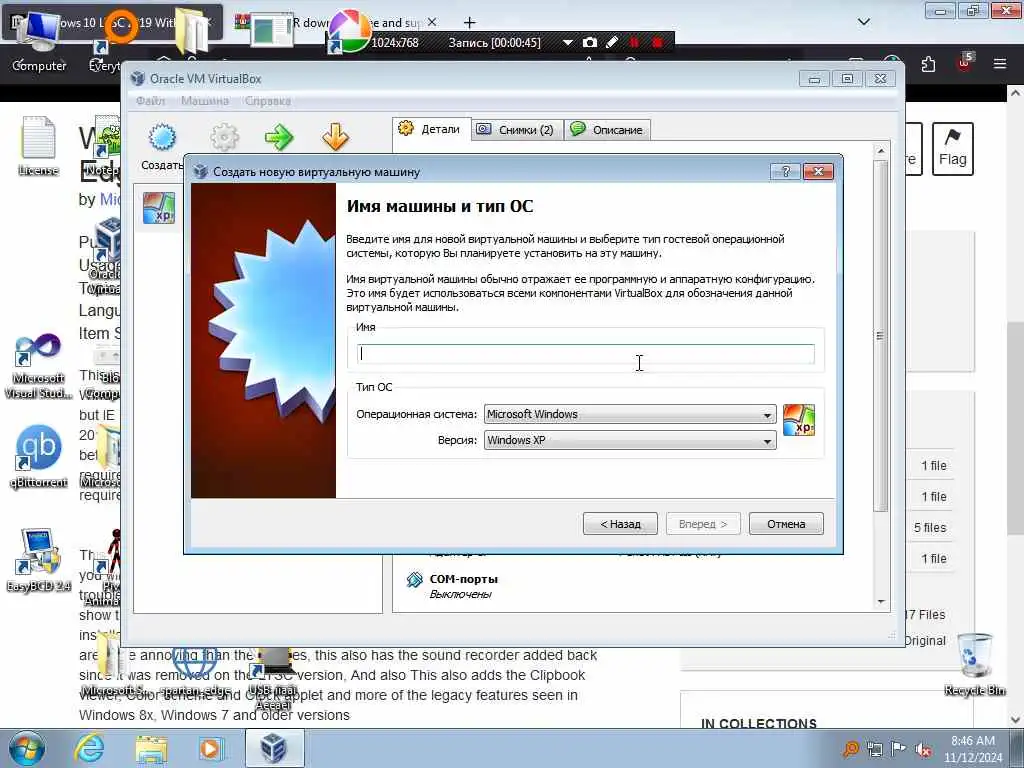Select the qBittorrent desktop shortcut

(39, 456)
